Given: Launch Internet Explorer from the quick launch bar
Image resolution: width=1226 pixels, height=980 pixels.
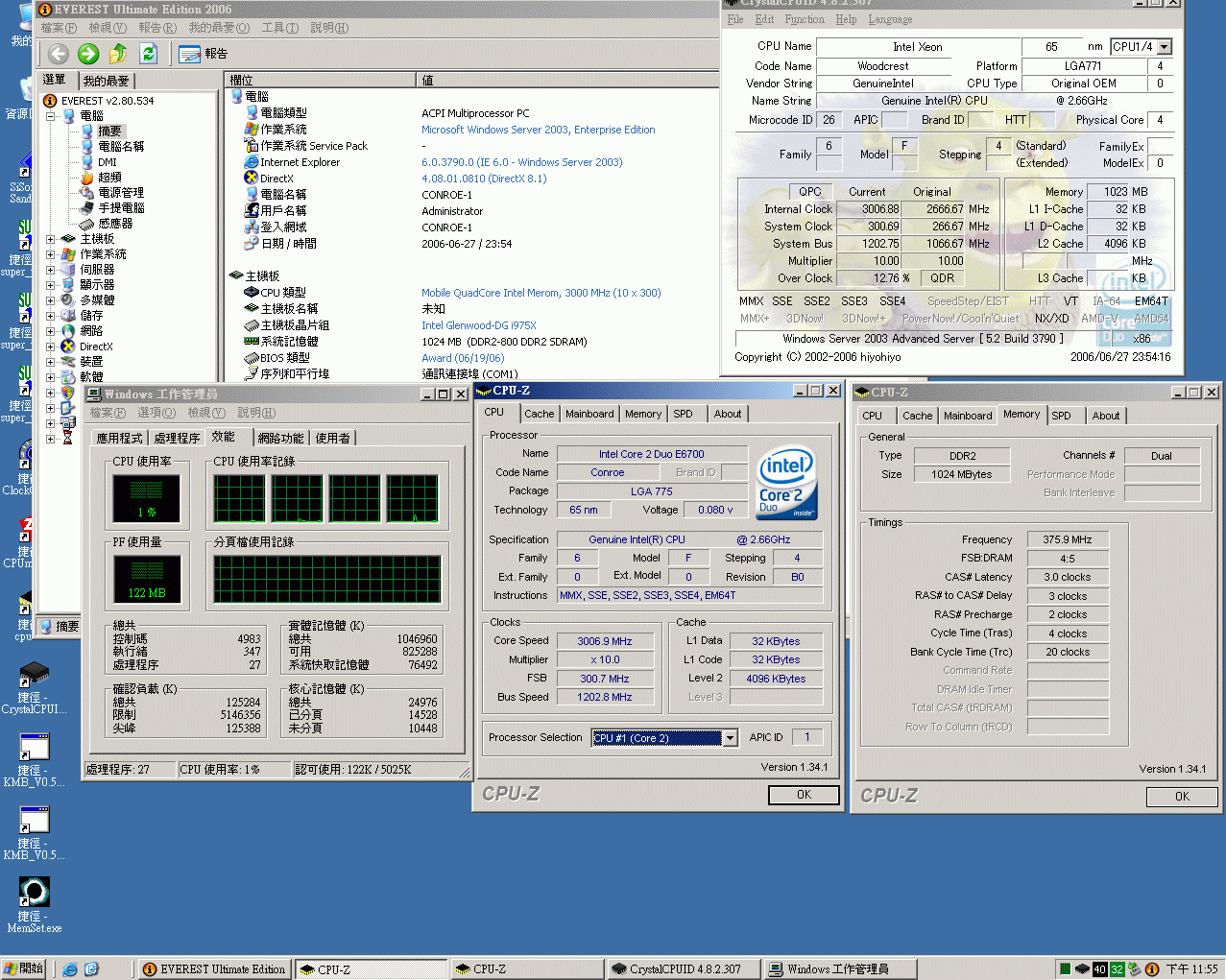Looking at the screenshot, I should (70, 969).
